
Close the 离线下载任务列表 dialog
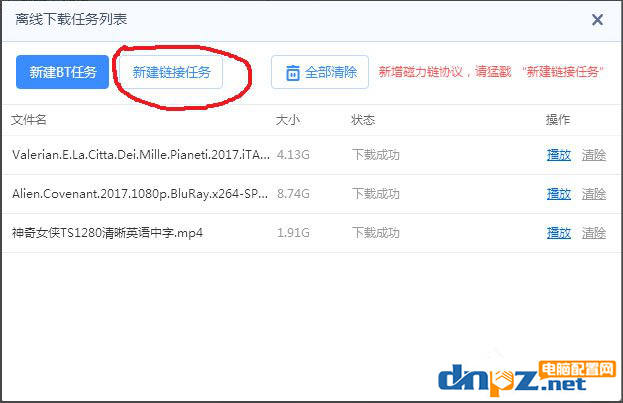tap(597, 19)
